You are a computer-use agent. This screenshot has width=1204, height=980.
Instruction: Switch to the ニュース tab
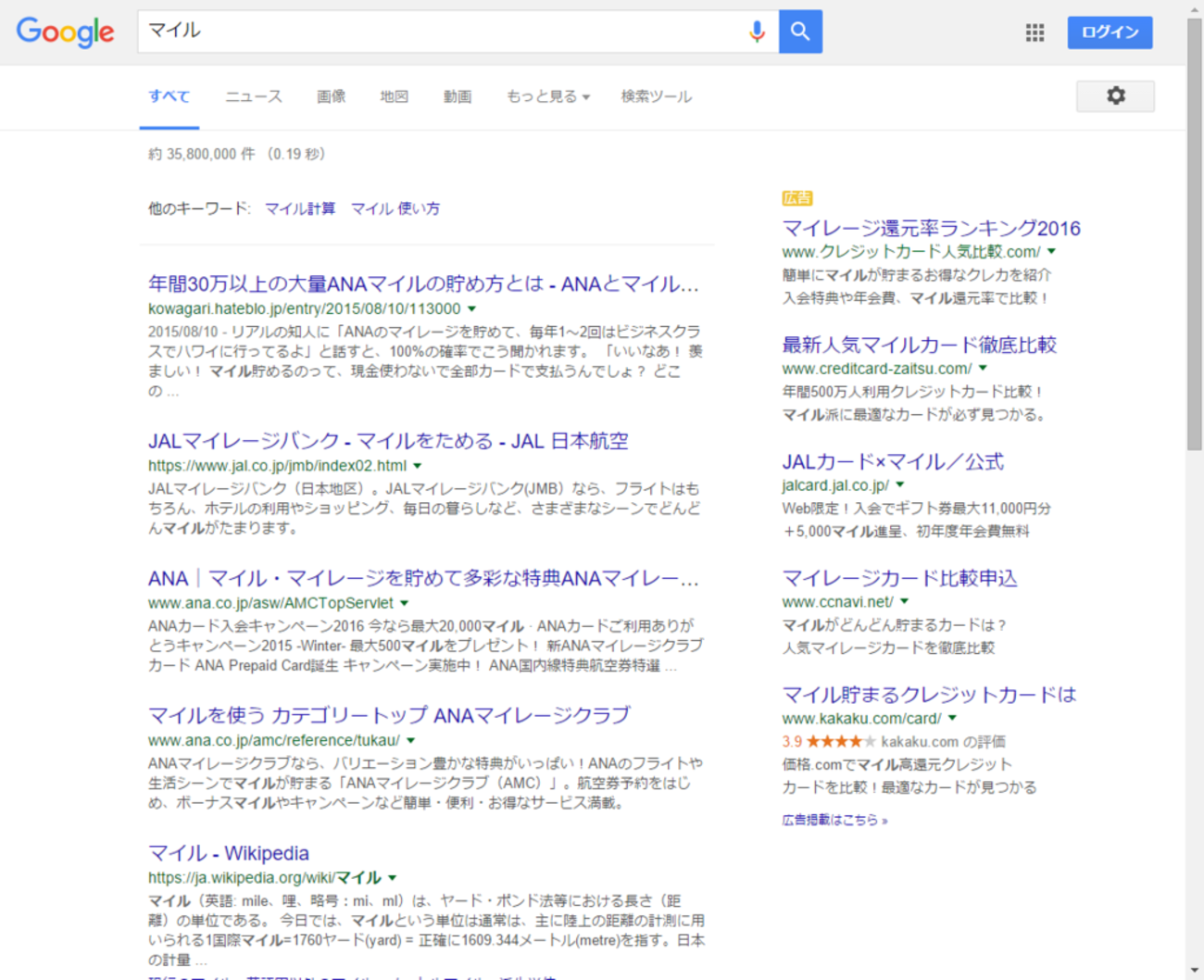point(254,96)
